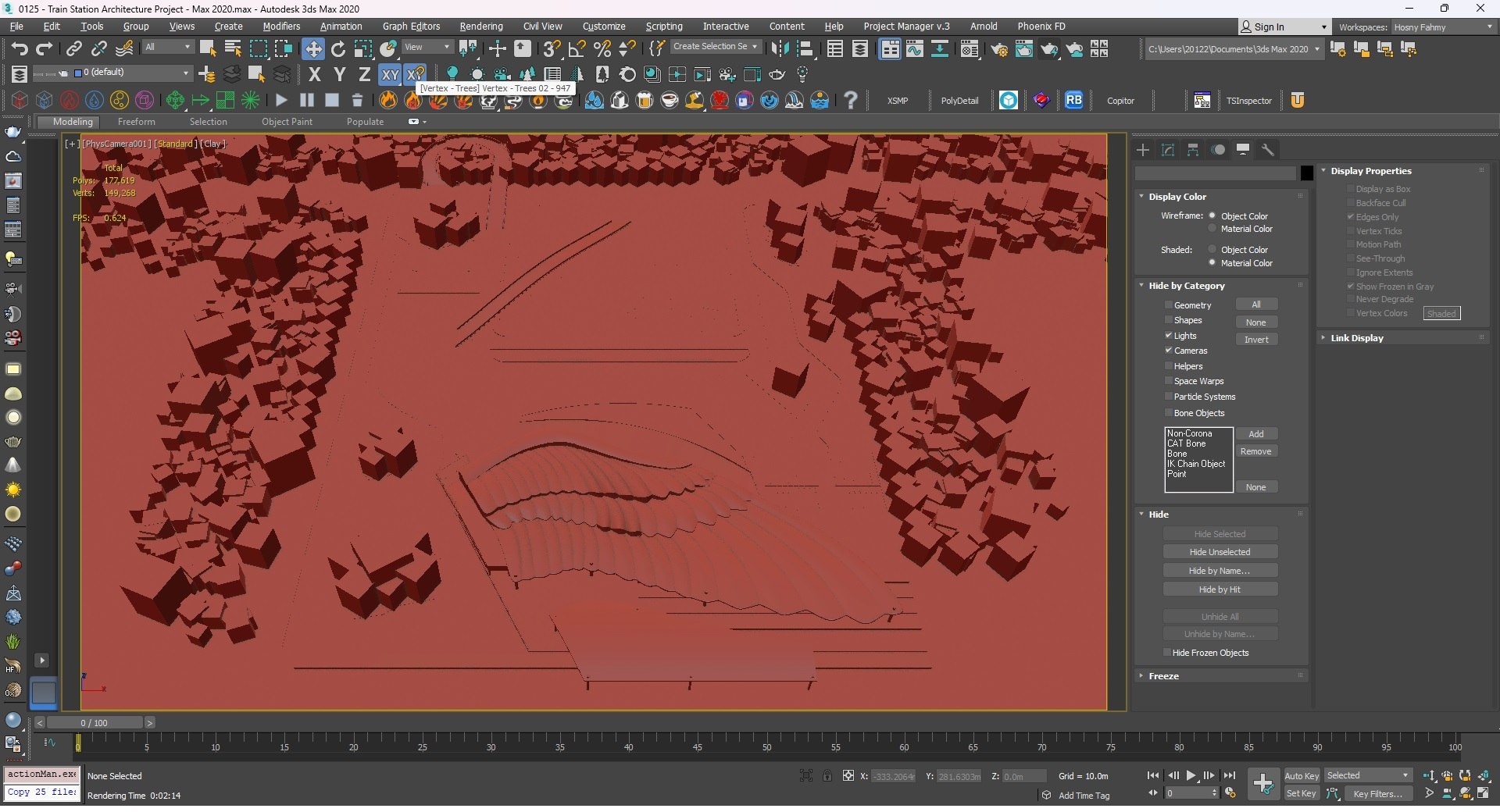Open the Modify command panel tab
Viewport: 1500px width, 812px height.
pyautogui.click(x=1168, y=150)
